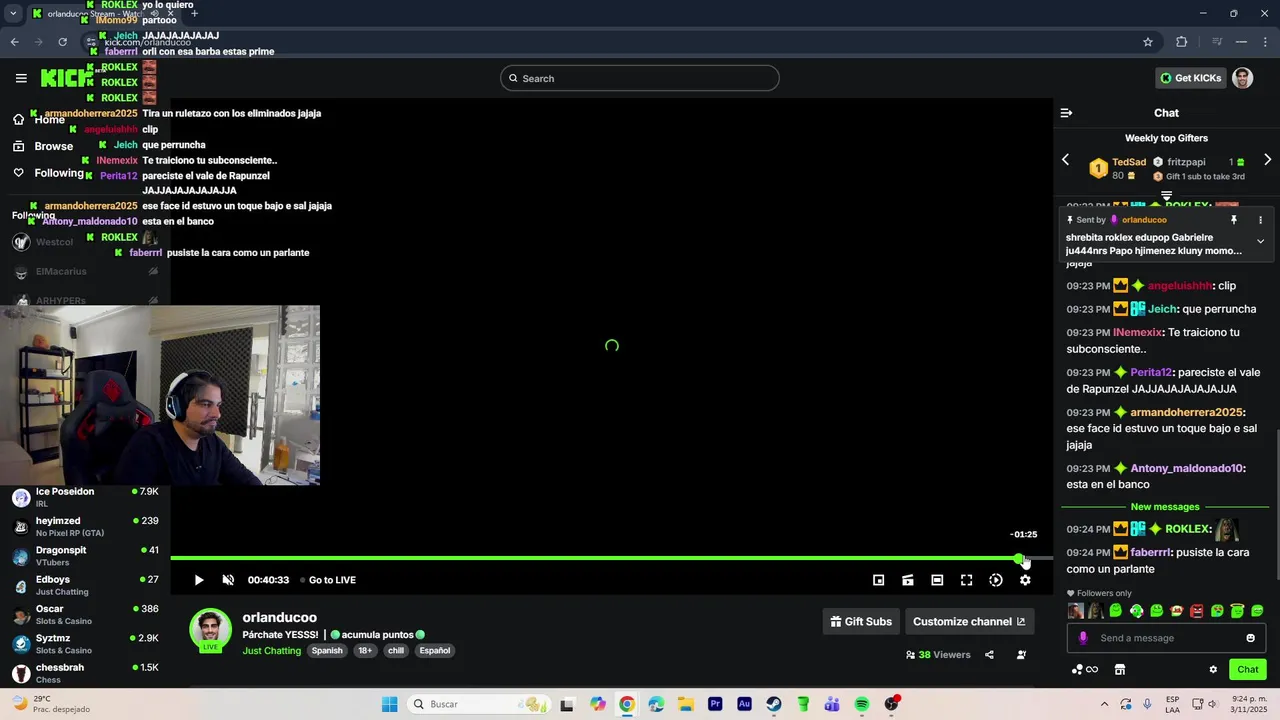Viewport: 1280px width, 720px height.
Task: Click the Get KICKs button
Action: 1189,78
